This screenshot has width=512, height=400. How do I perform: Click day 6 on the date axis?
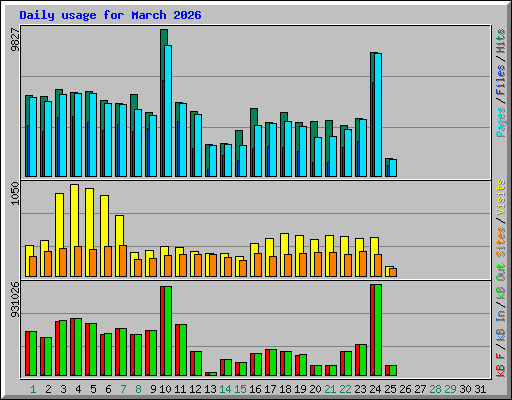(x=108, y=389)
